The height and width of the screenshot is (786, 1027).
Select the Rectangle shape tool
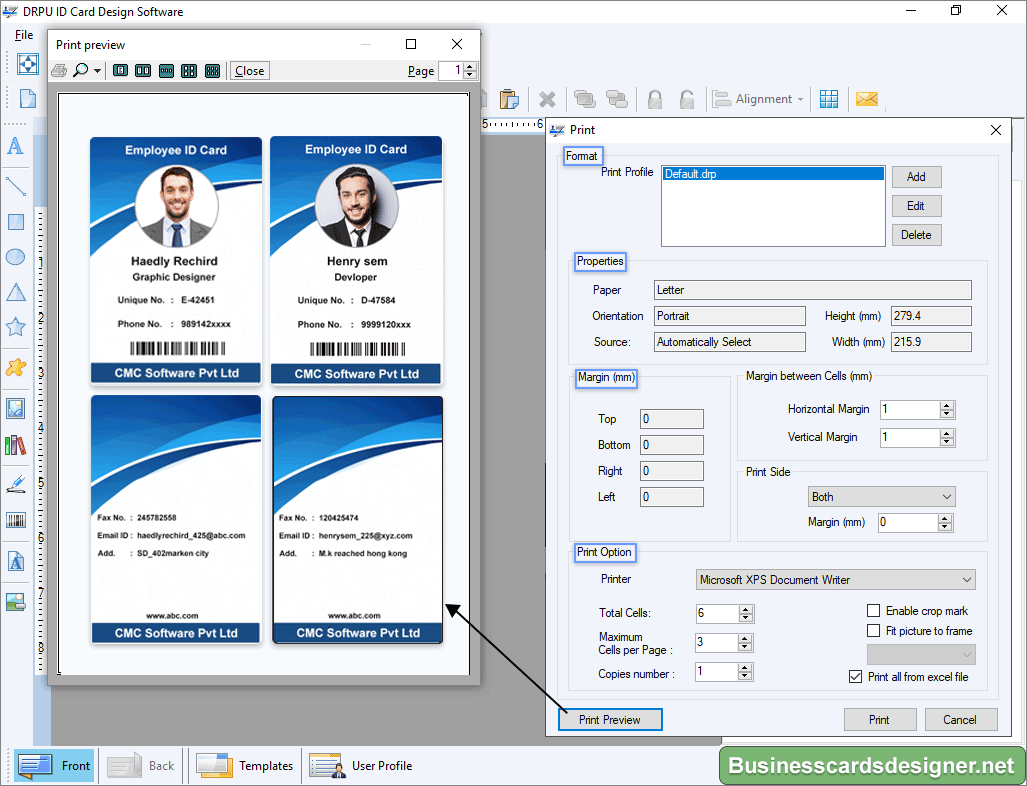16,222
